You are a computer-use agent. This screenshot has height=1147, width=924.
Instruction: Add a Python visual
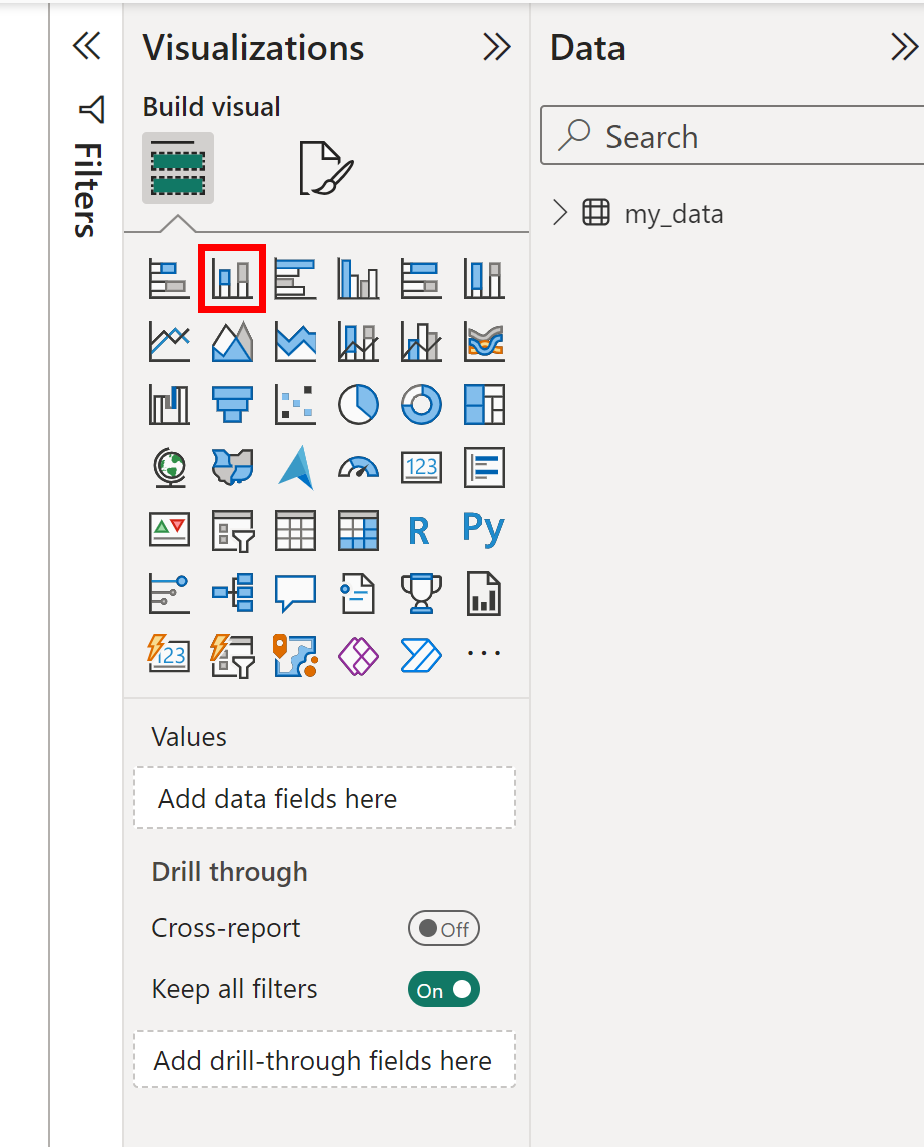click(483, 530)
